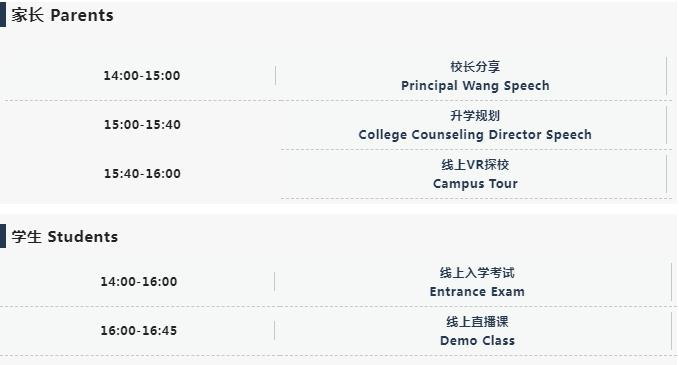Click the 线上入学考试 label
The image size is (679, 365).
477,273
